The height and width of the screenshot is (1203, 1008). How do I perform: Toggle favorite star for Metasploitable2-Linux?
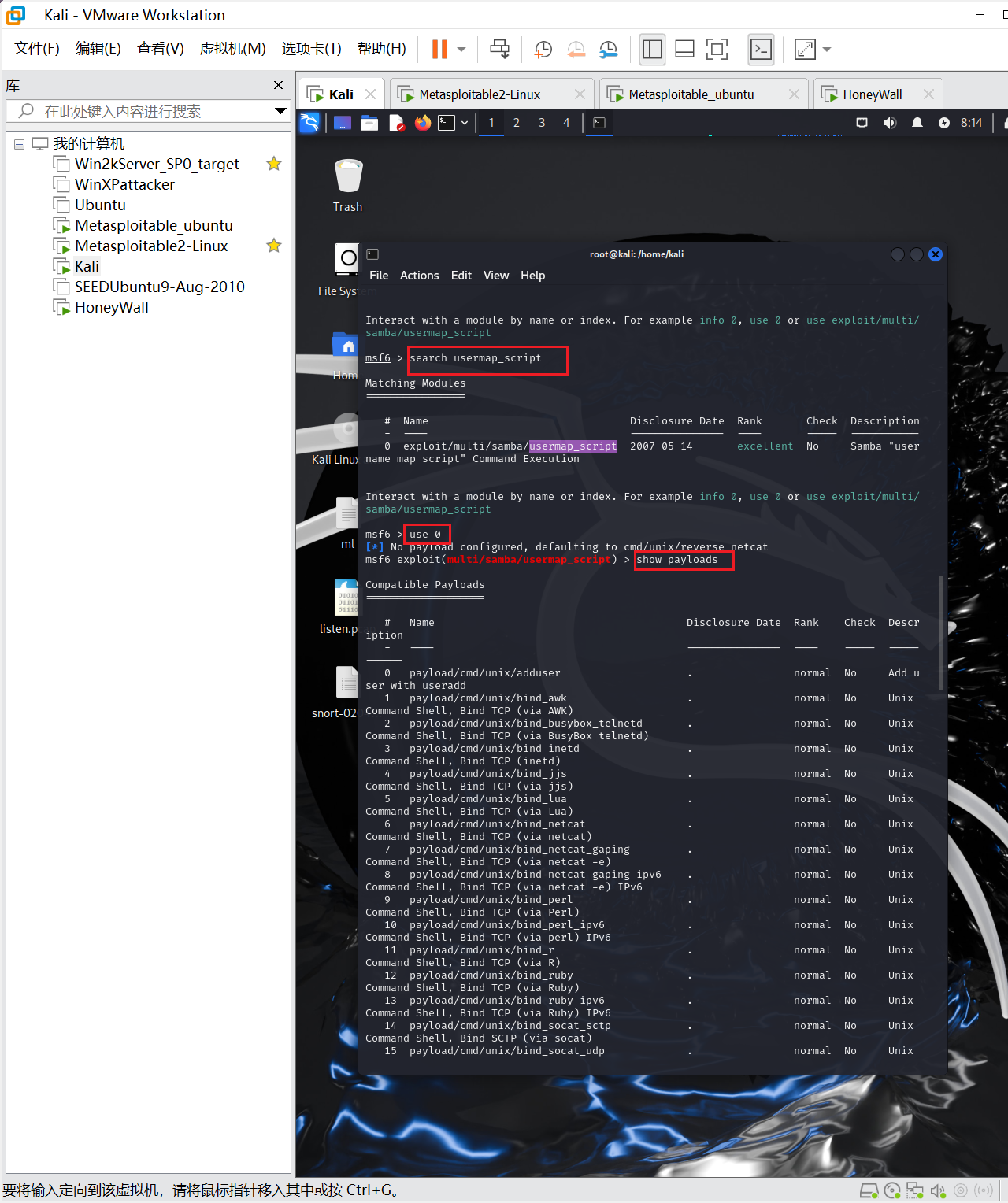(274, 246)
